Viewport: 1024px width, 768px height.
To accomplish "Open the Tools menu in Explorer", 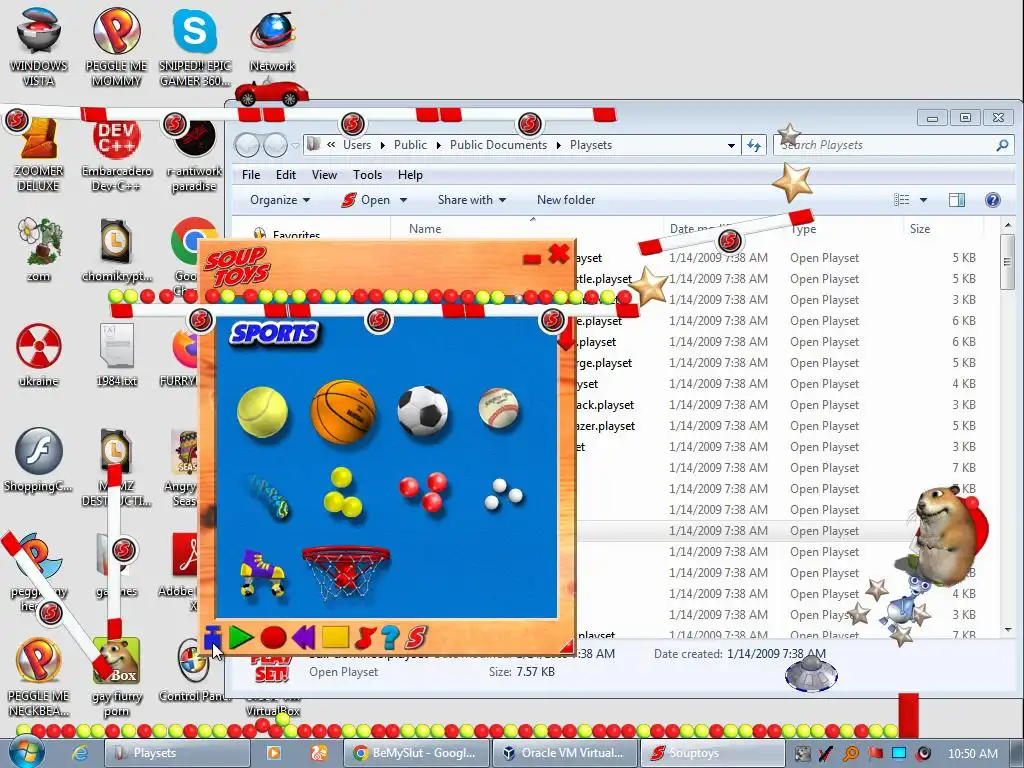I will pos(367,175).
